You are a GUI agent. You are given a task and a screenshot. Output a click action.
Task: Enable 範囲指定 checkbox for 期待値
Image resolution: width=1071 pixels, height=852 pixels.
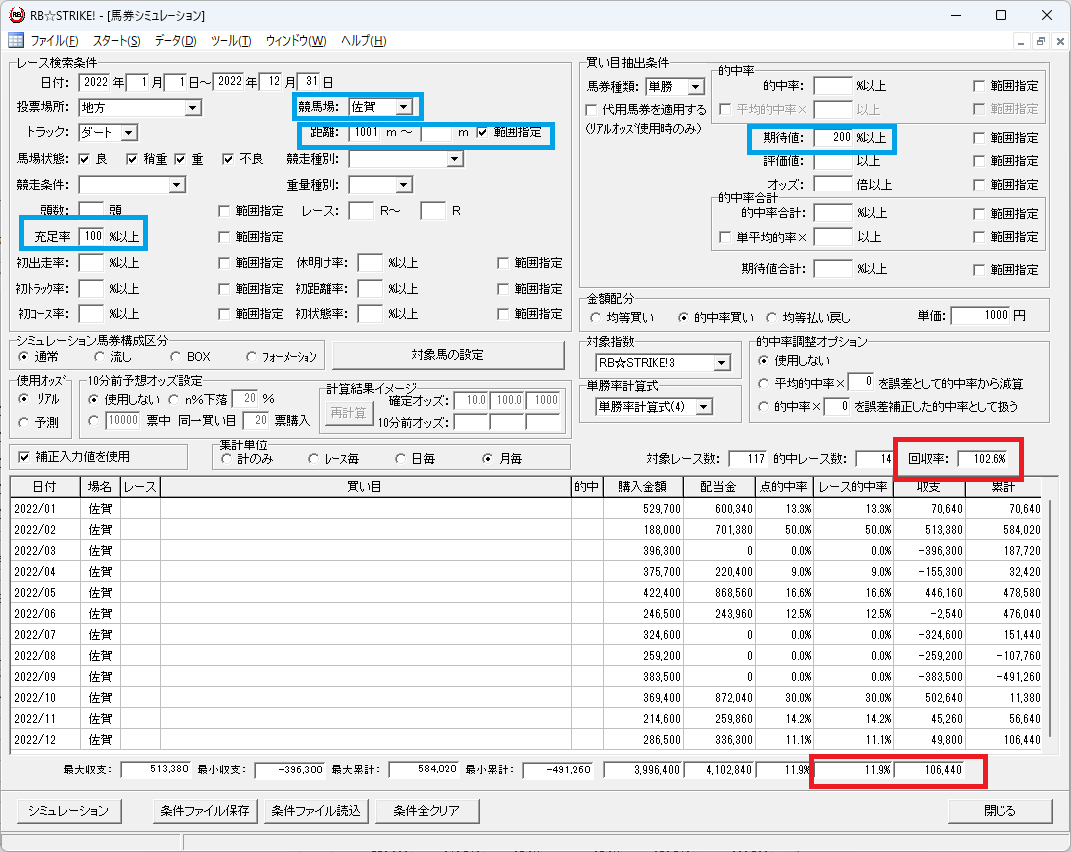[979, 138]
